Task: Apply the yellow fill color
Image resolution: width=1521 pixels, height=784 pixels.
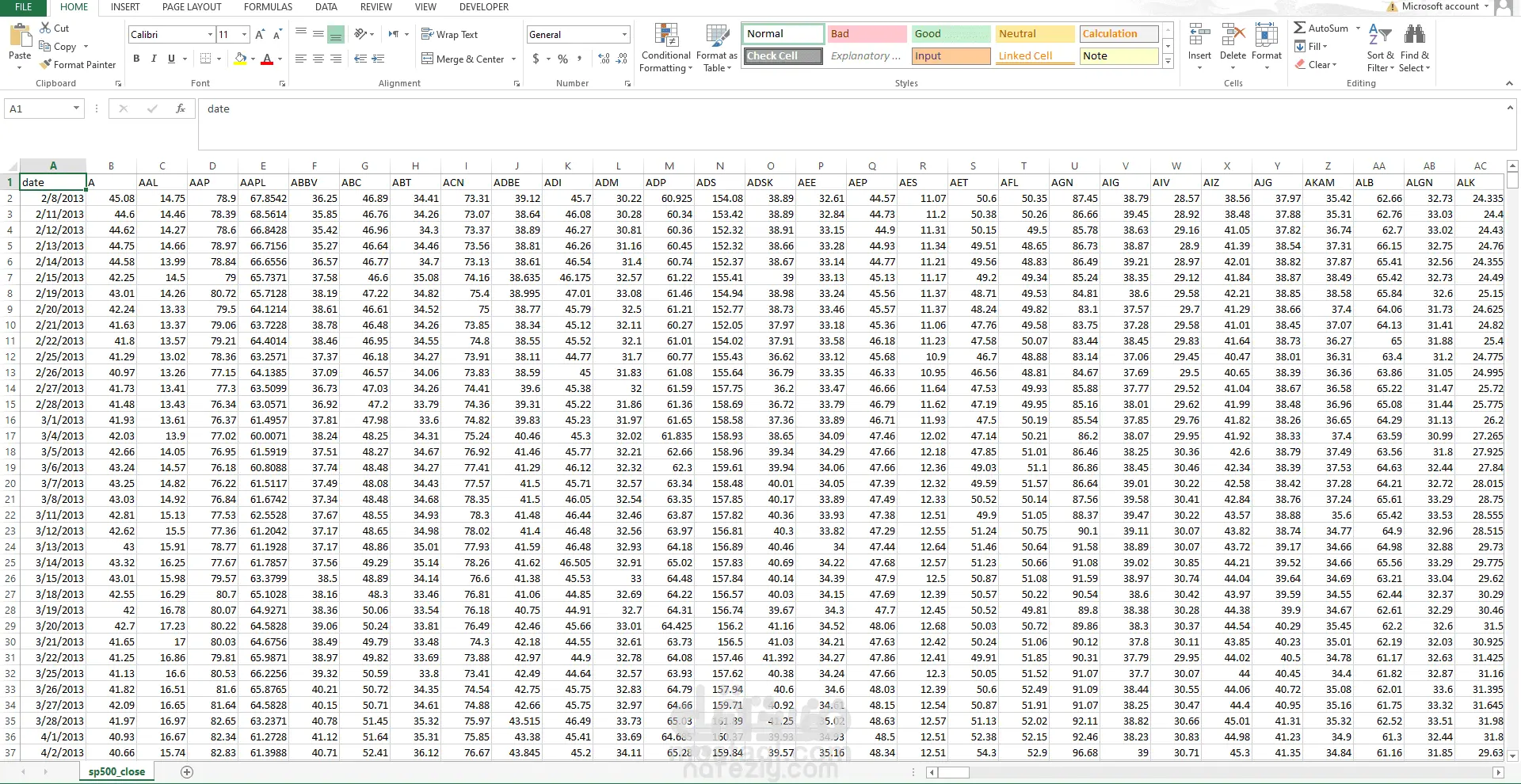Action: (240, 59)
